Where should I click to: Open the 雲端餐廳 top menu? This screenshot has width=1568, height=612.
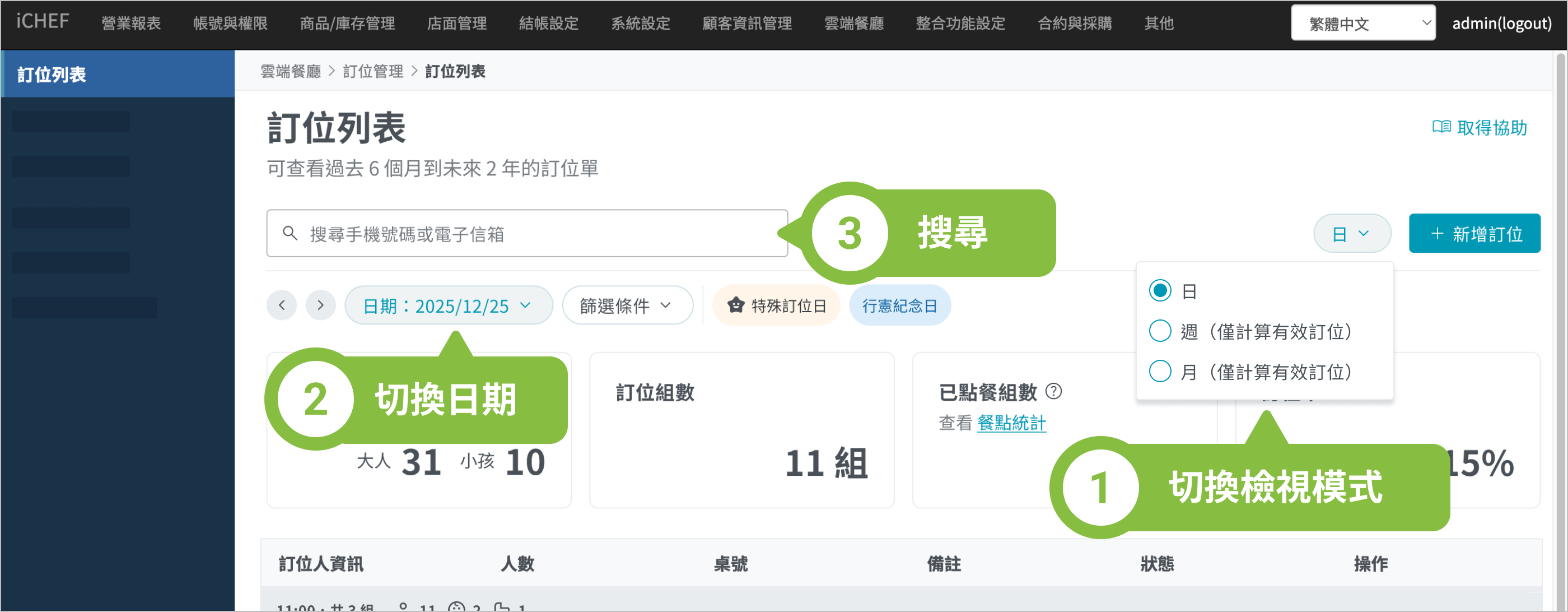click(853, 23)
